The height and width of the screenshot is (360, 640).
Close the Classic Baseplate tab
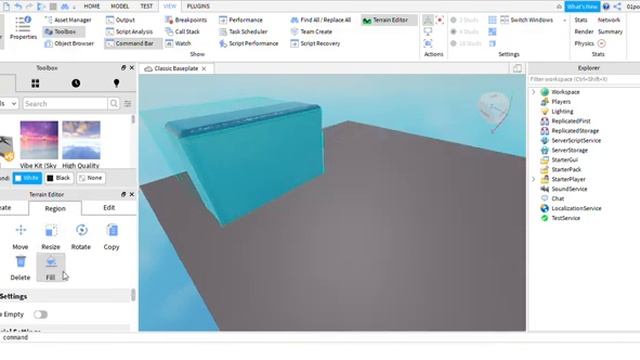click(x=204, y=69)
